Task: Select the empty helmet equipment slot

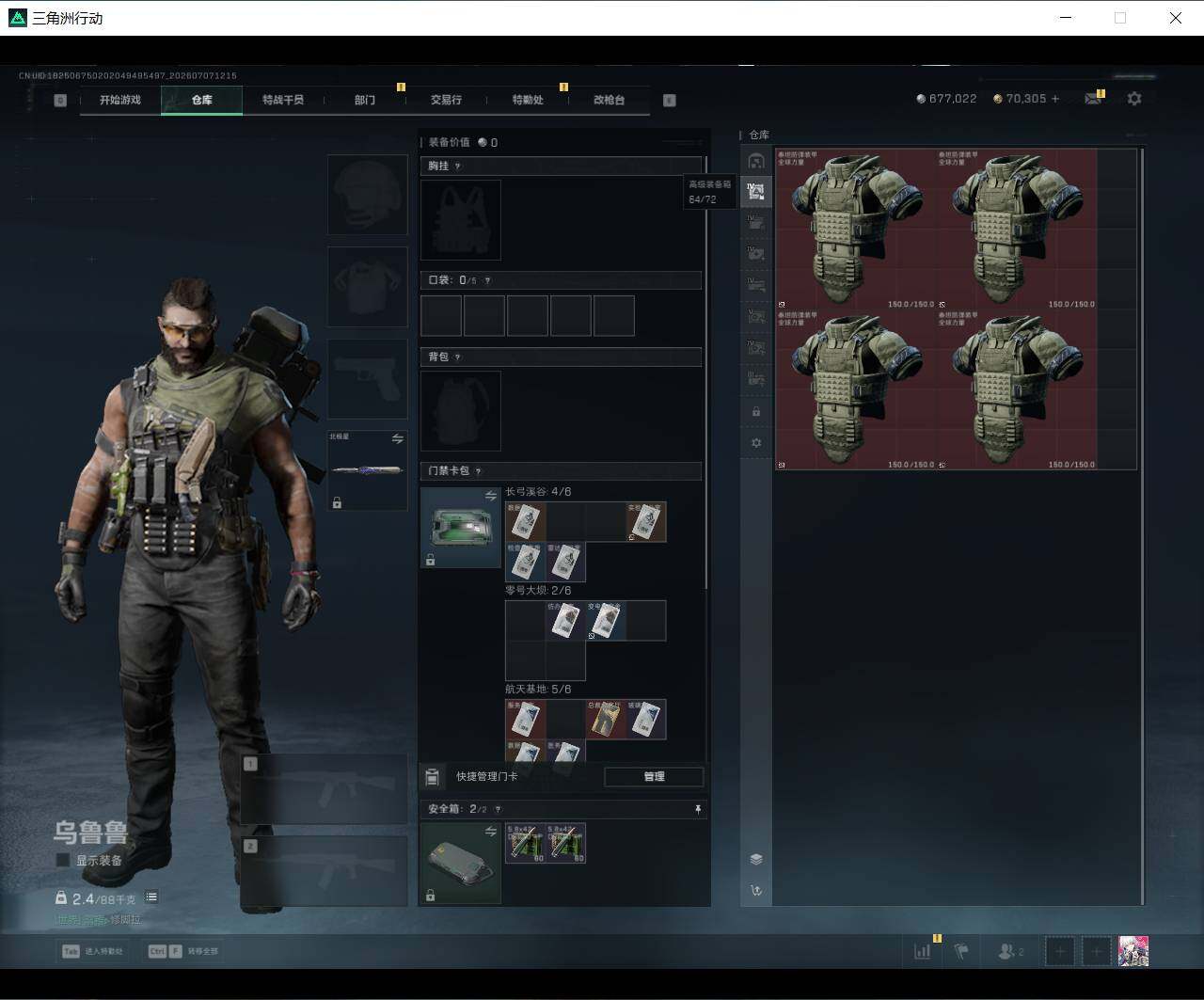Action: tap(367, 195)
